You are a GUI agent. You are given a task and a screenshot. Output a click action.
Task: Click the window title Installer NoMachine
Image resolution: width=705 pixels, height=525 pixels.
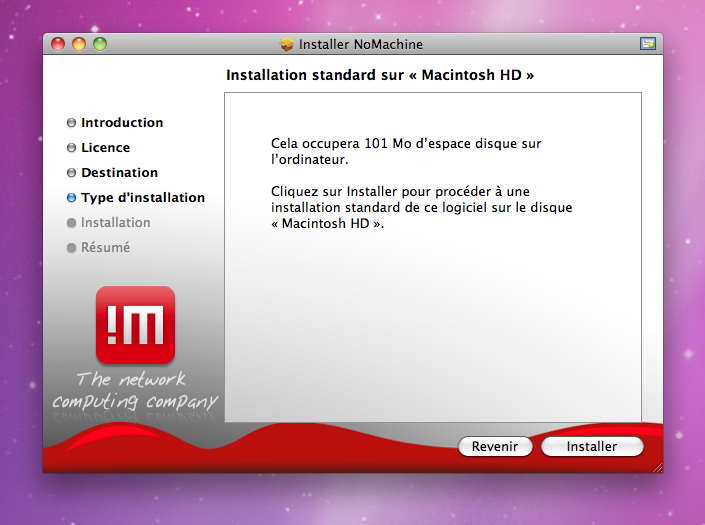tap(361, 44)
